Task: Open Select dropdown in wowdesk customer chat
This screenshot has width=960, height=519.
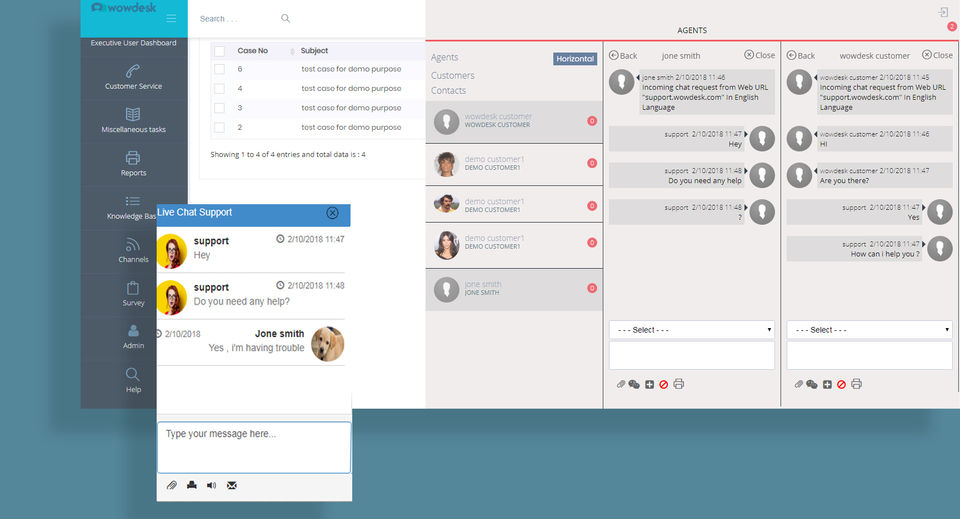Action: click(869, 330)
